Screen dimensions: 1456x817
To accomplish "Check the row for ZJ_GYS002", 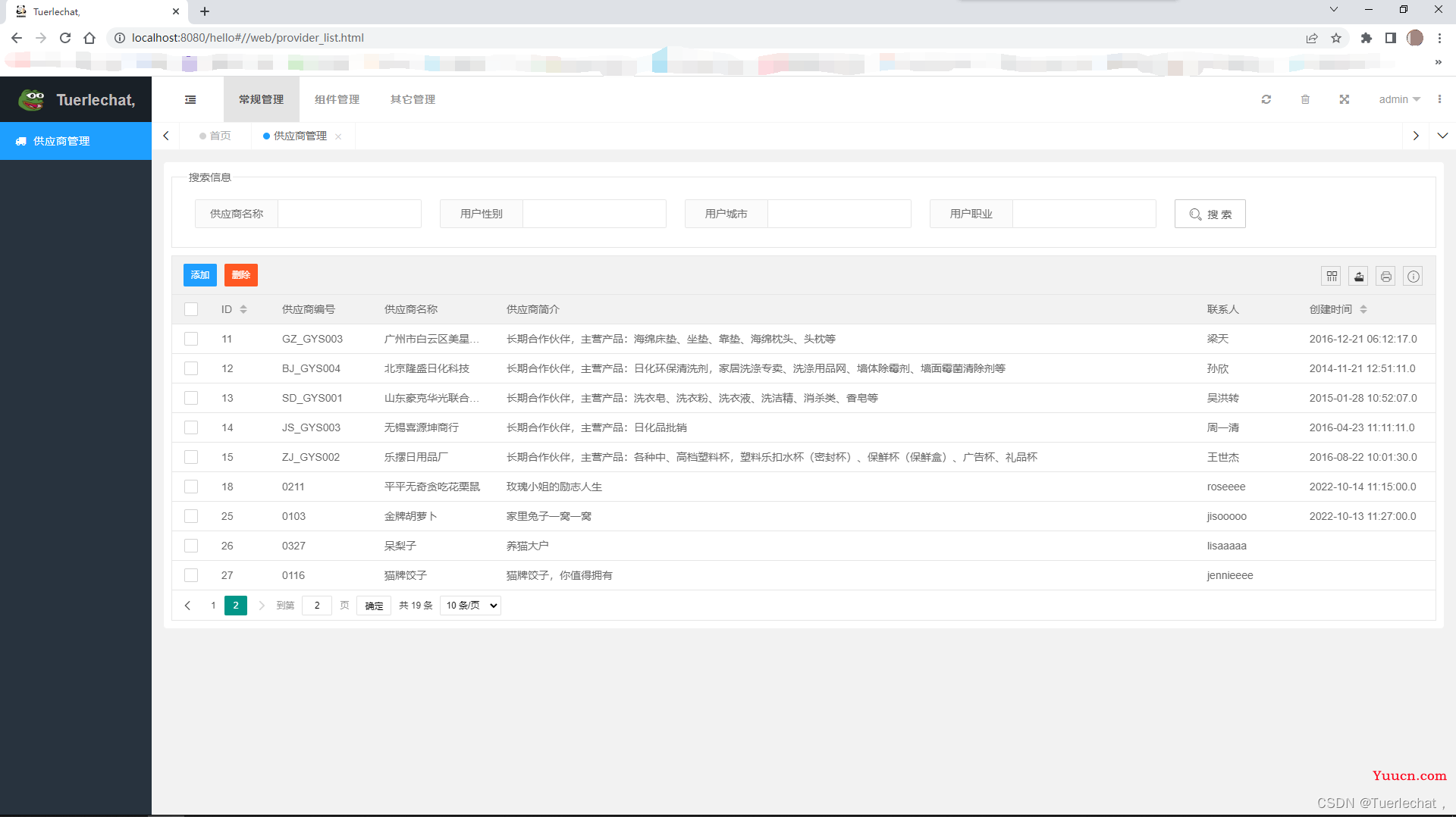I will [x=191, y=457].
